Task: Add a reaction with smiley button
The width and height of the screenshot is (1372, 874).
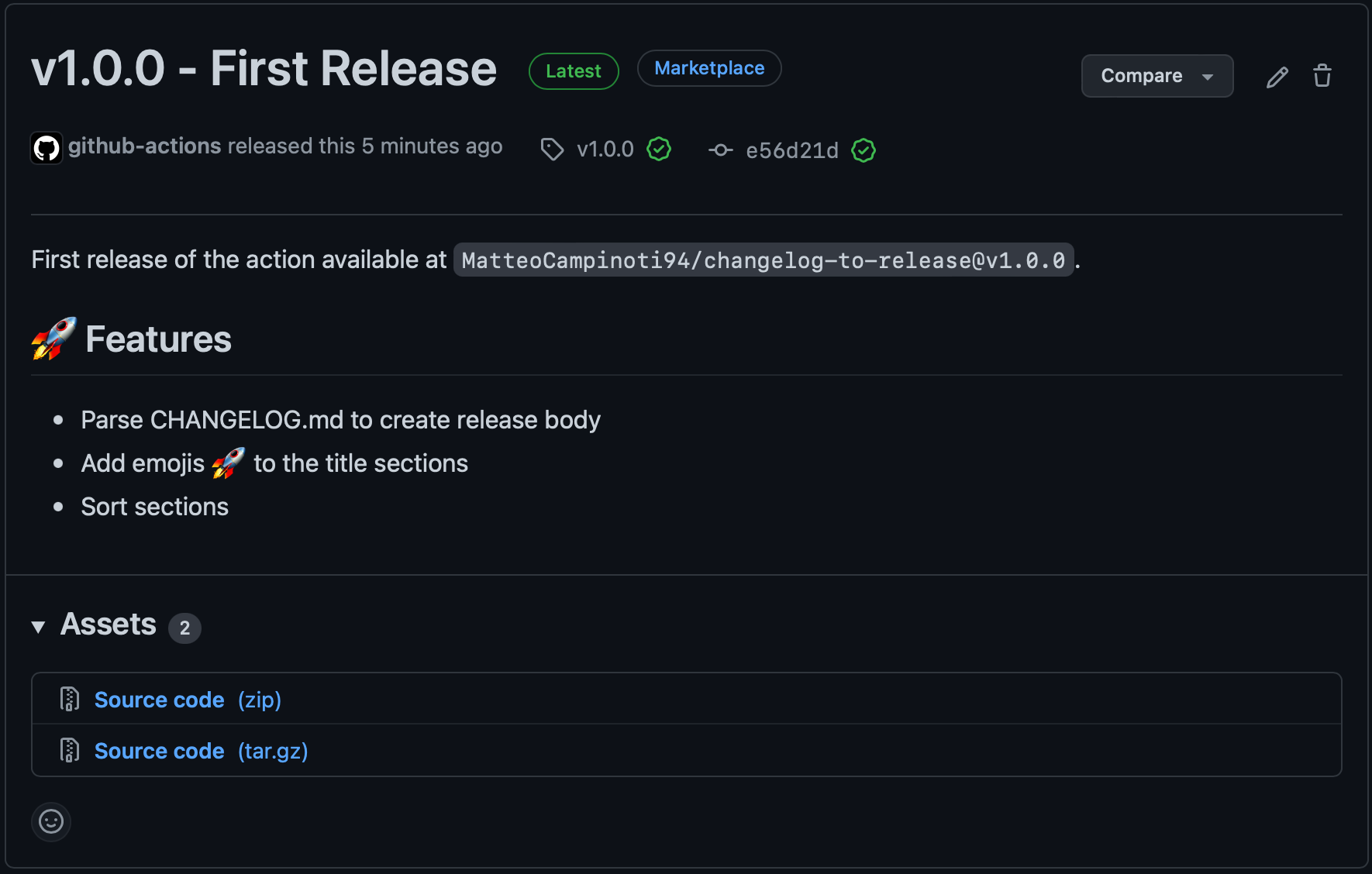Action: point(51,821)
